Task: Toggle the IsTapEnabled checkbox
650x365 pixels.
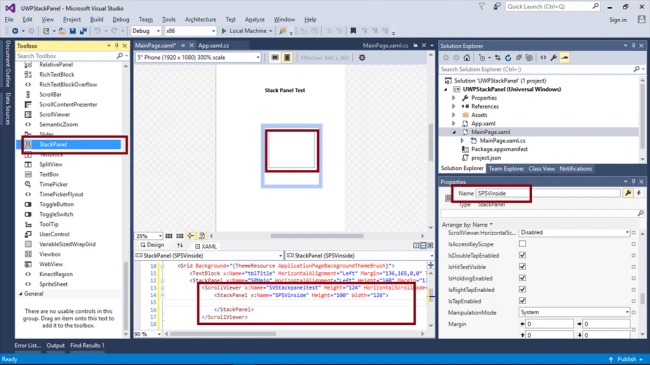Action: coord(522,301)
